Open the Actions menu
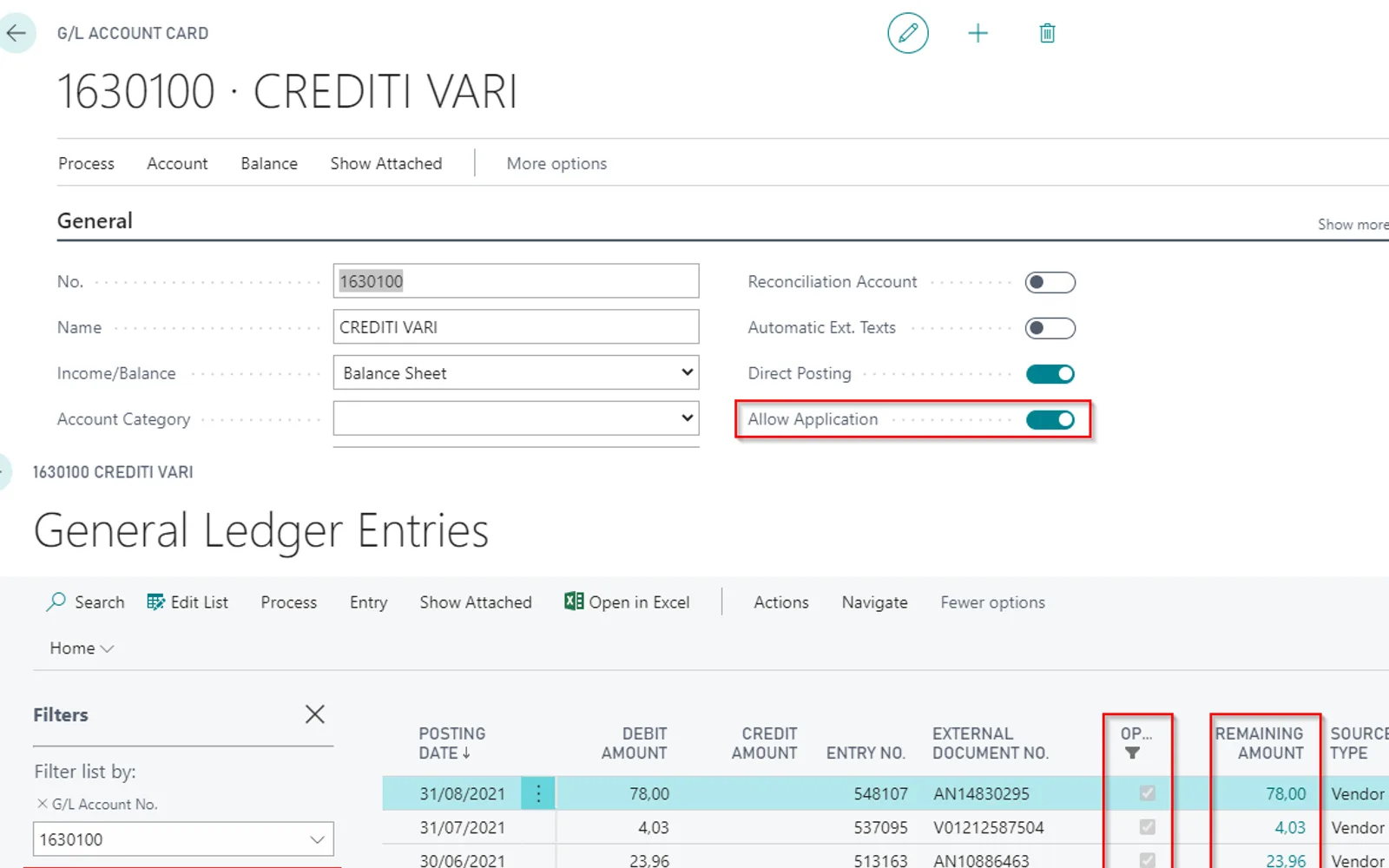This screenshot has height=868, width=1389. tap(781, 602)
